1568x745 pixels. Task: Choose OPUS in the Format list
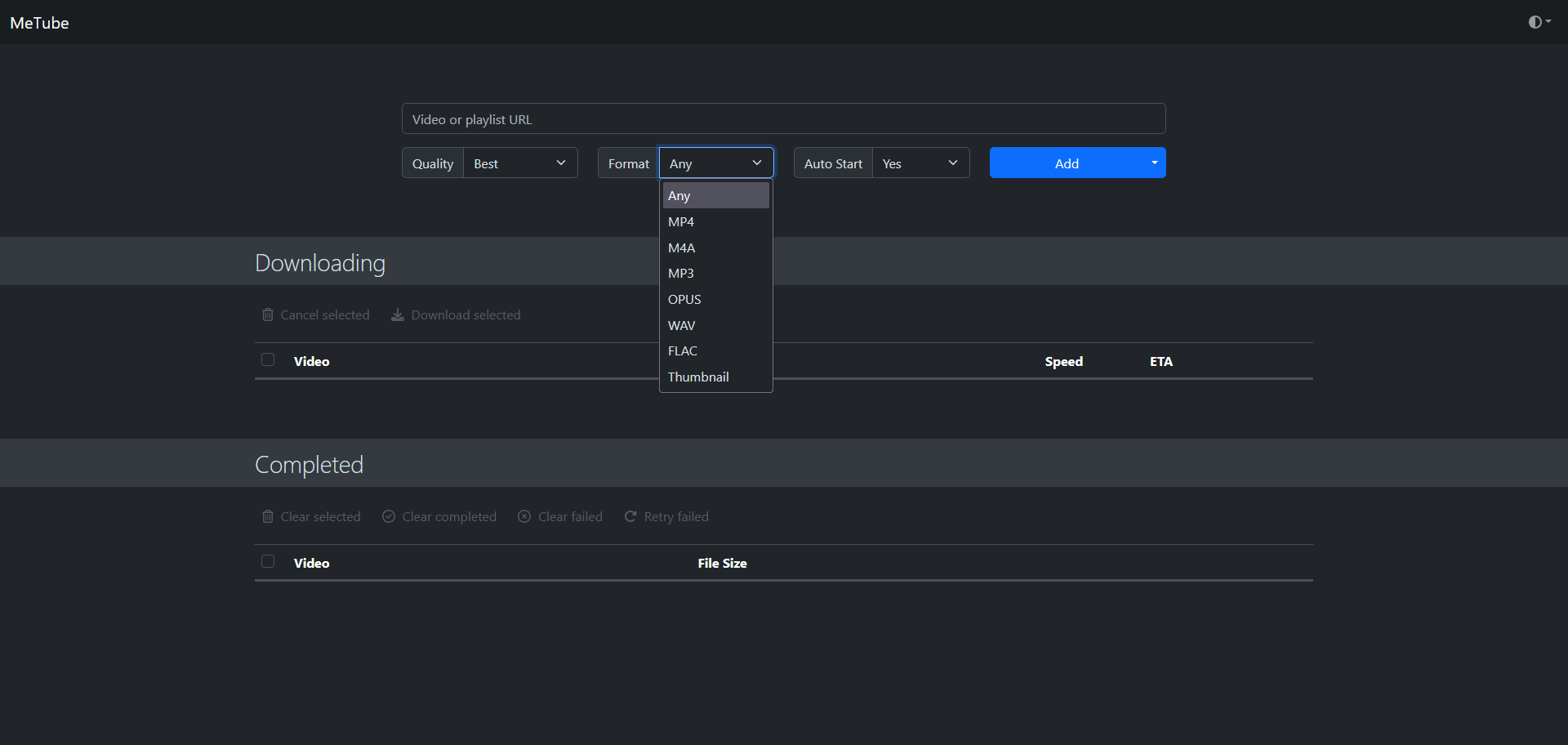coord(716,299)
